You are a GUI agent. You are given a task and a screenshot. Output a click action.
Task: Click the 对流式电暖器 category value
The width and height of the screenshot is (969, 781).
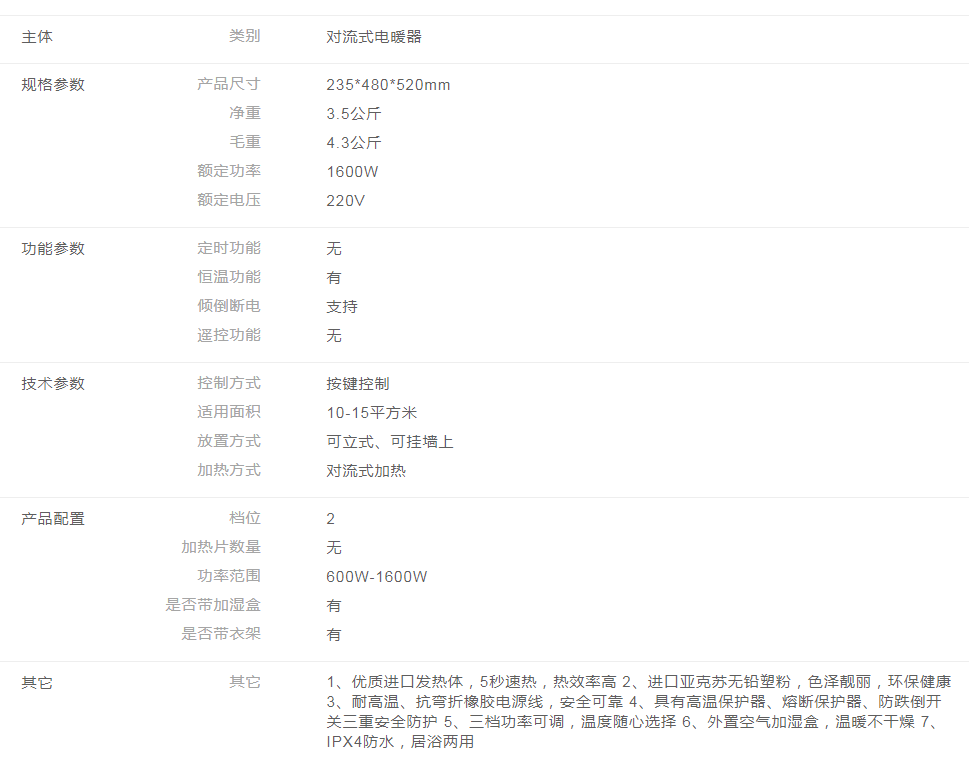pos(374,37)
